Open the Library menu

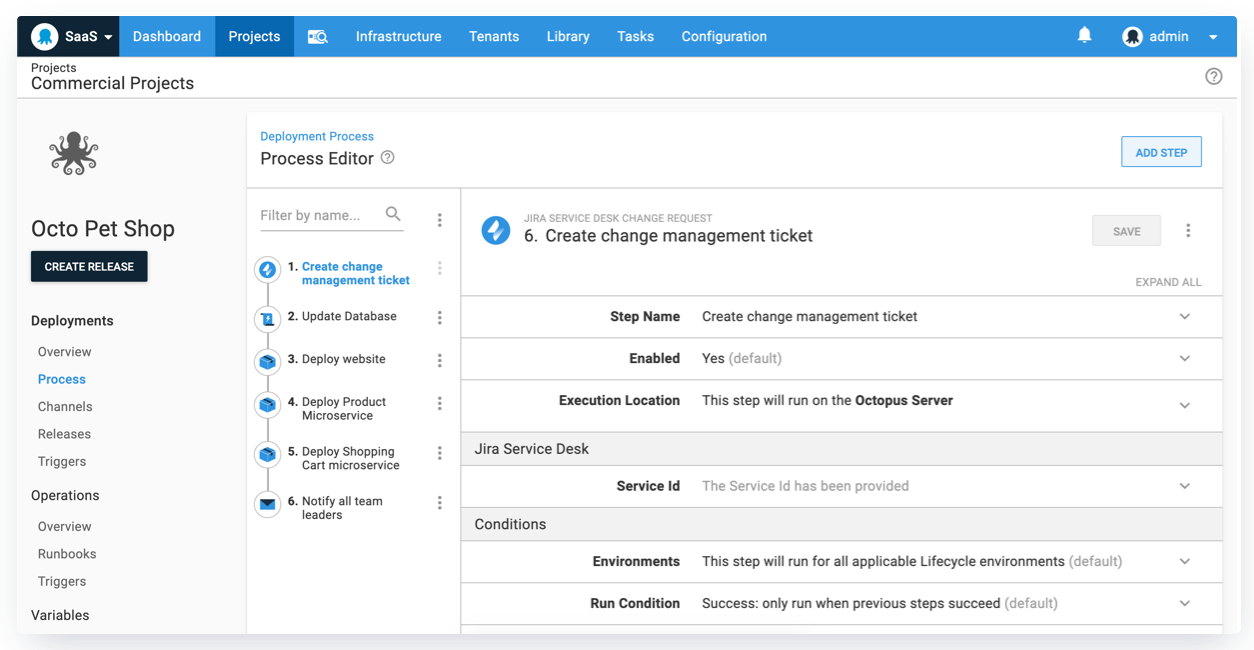click(x=568, y=36)
